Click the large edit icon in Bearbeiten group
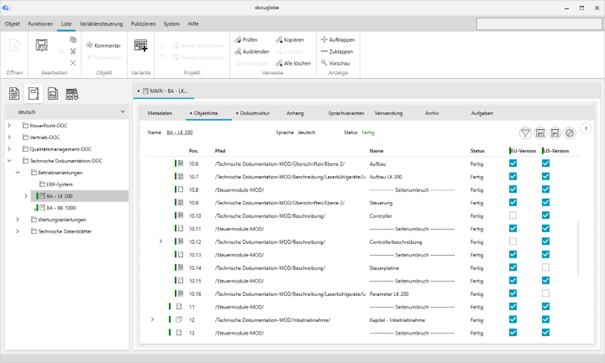The height and width of the screenshot is (363, 605). click(42, 45)
